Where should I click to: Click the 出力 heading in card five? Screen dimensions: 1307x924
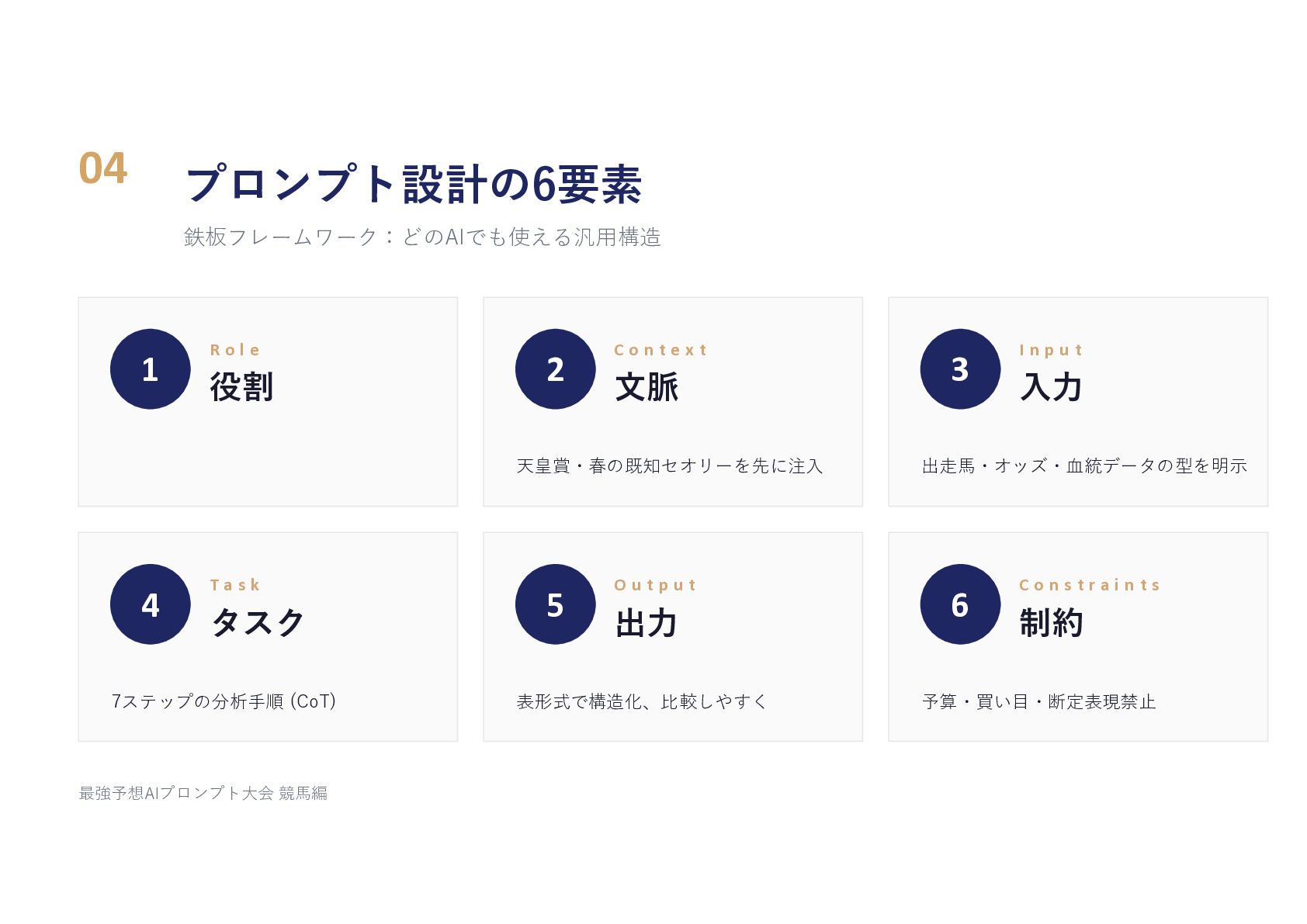pos(646,622)
